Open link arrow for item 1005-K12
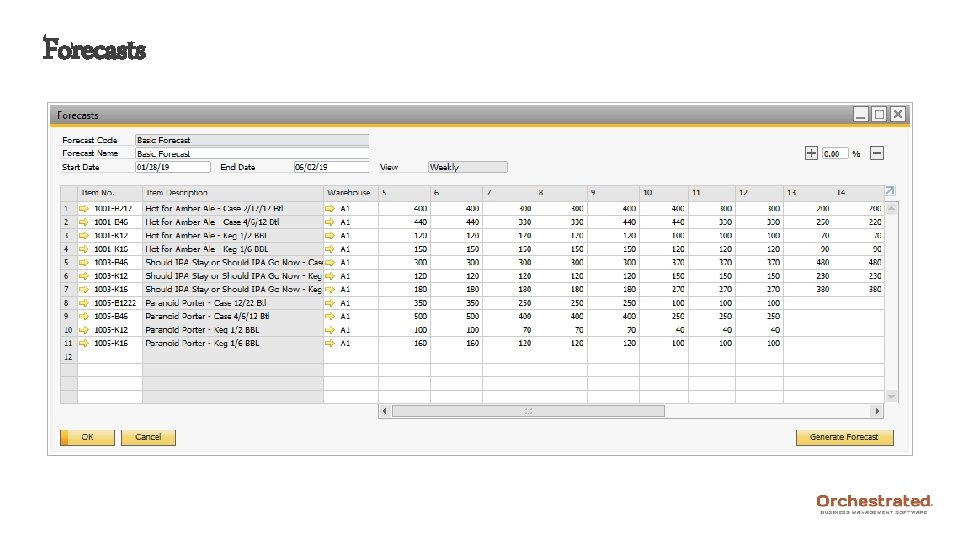This screenshot has width=960, height=540. pos(84,330)
